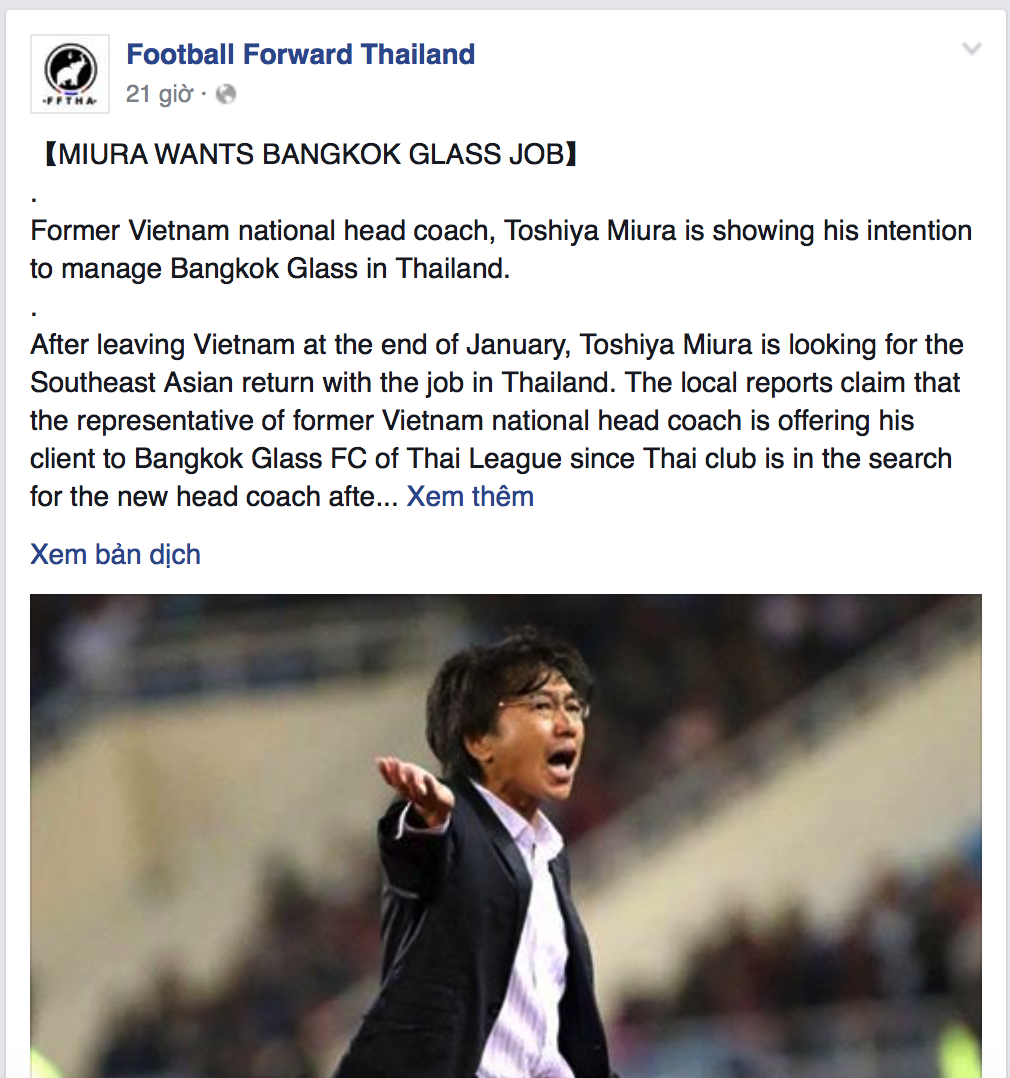The height and width of the screenshot is (1078, 1010).
Task: Open the coach photo attached to post
Action: pyautogui.click(x=505, y=835)
